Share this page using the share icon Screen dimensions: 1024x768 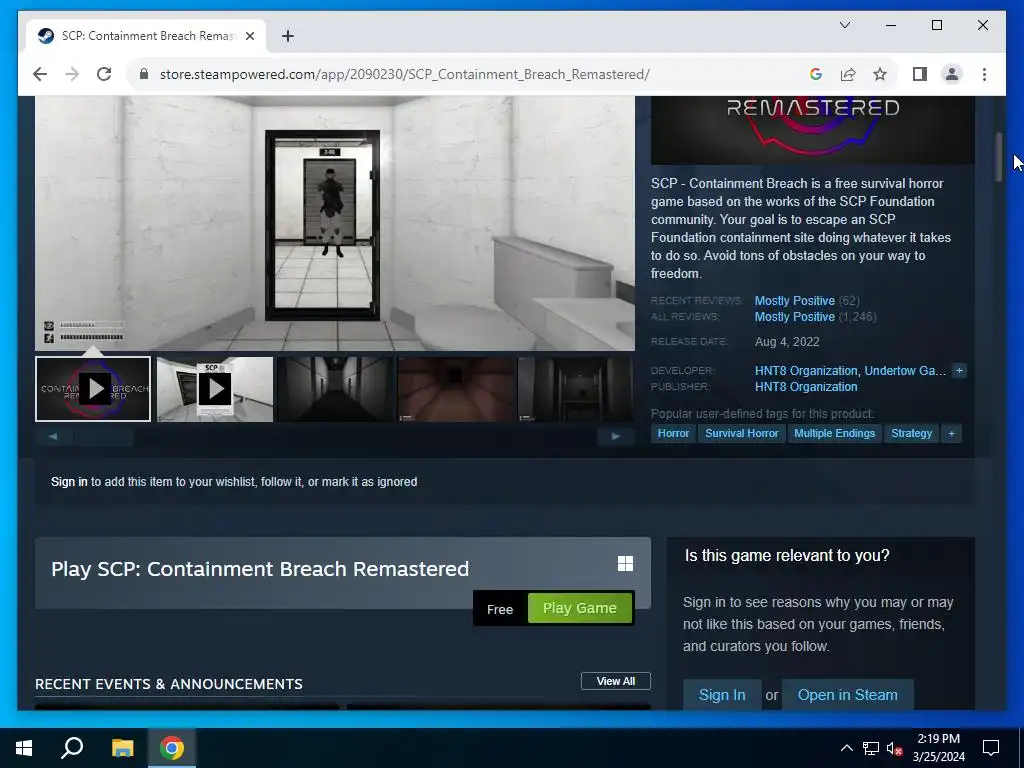click(848, 74)
